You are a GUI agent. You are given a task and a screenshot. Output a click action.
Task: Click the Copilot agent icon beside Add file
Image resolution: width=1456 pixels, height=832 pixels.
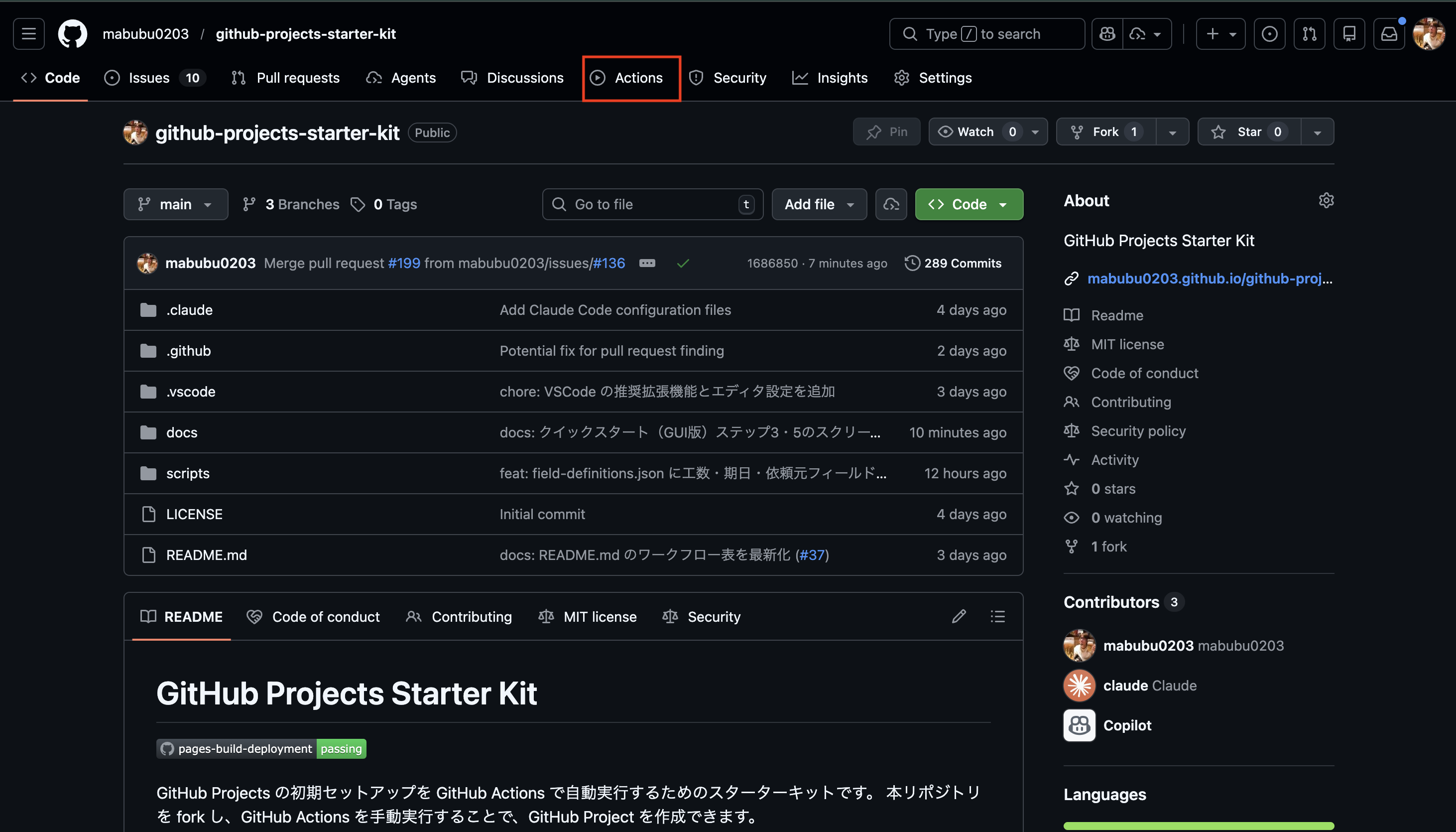[891, 204]
